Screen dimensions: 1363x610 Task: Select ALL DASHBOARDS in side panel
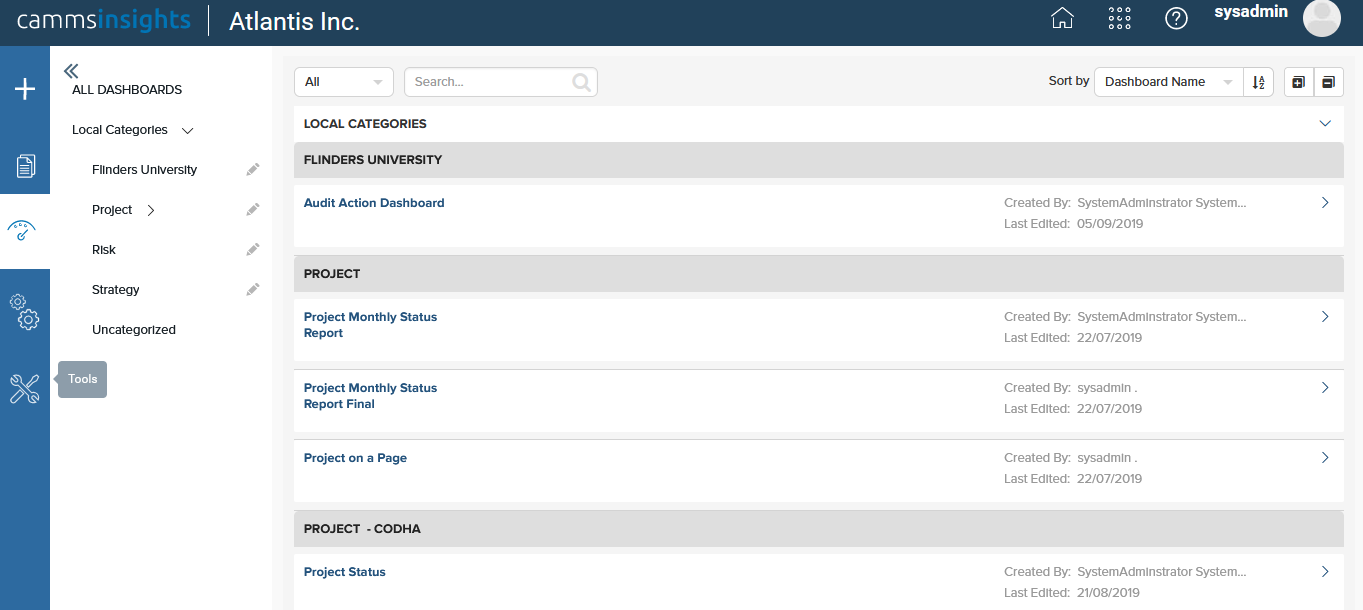click(127, 90)
